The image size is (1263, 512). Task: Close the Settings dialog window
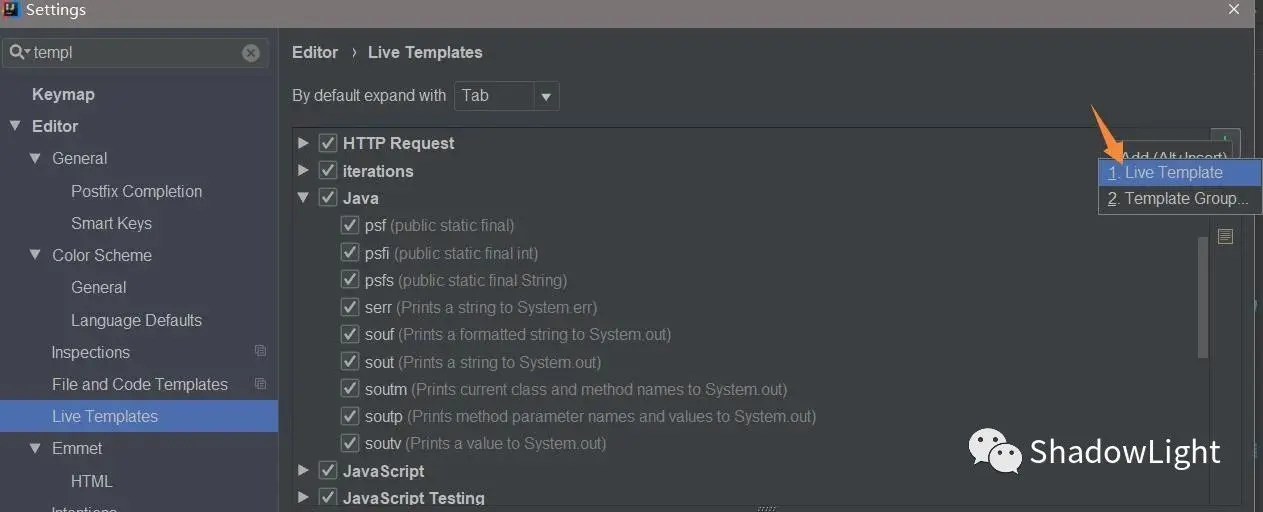click(x=1234, y=9)
